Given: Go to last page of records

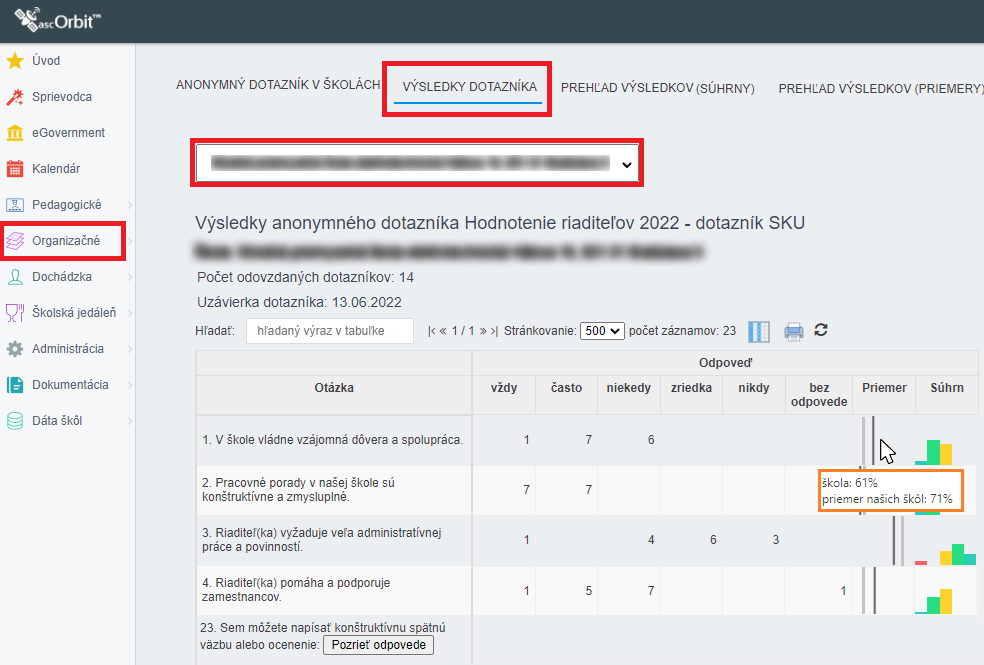Looking at the screenshot, I should click(494, 331).
